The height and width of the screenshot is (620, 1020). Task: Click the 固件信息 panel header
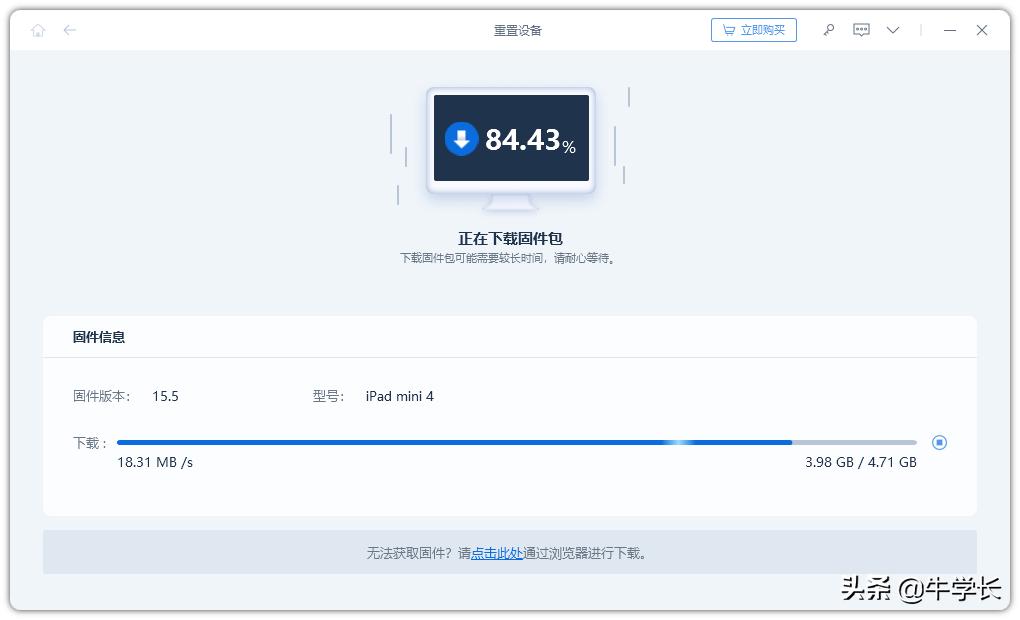click(x=100, y=337)
